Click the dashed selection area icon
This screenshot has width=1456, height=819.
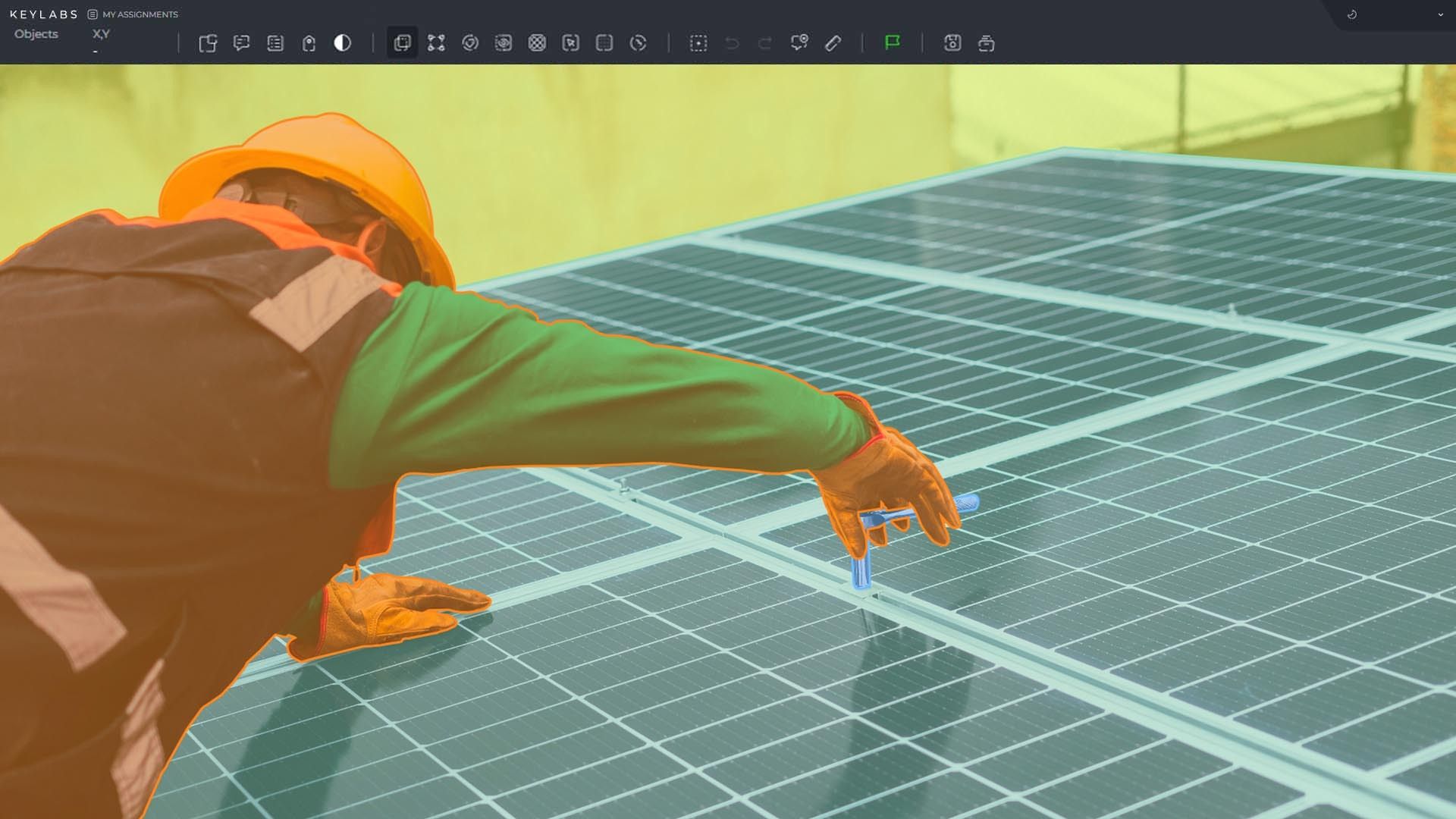[x=698, y=43]
